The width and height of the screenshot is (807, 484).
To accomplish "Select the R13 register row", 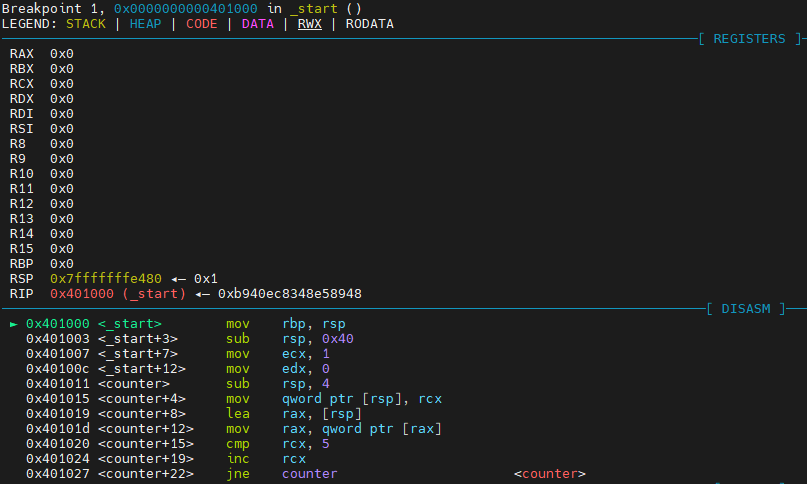I will tap(42, 218).
